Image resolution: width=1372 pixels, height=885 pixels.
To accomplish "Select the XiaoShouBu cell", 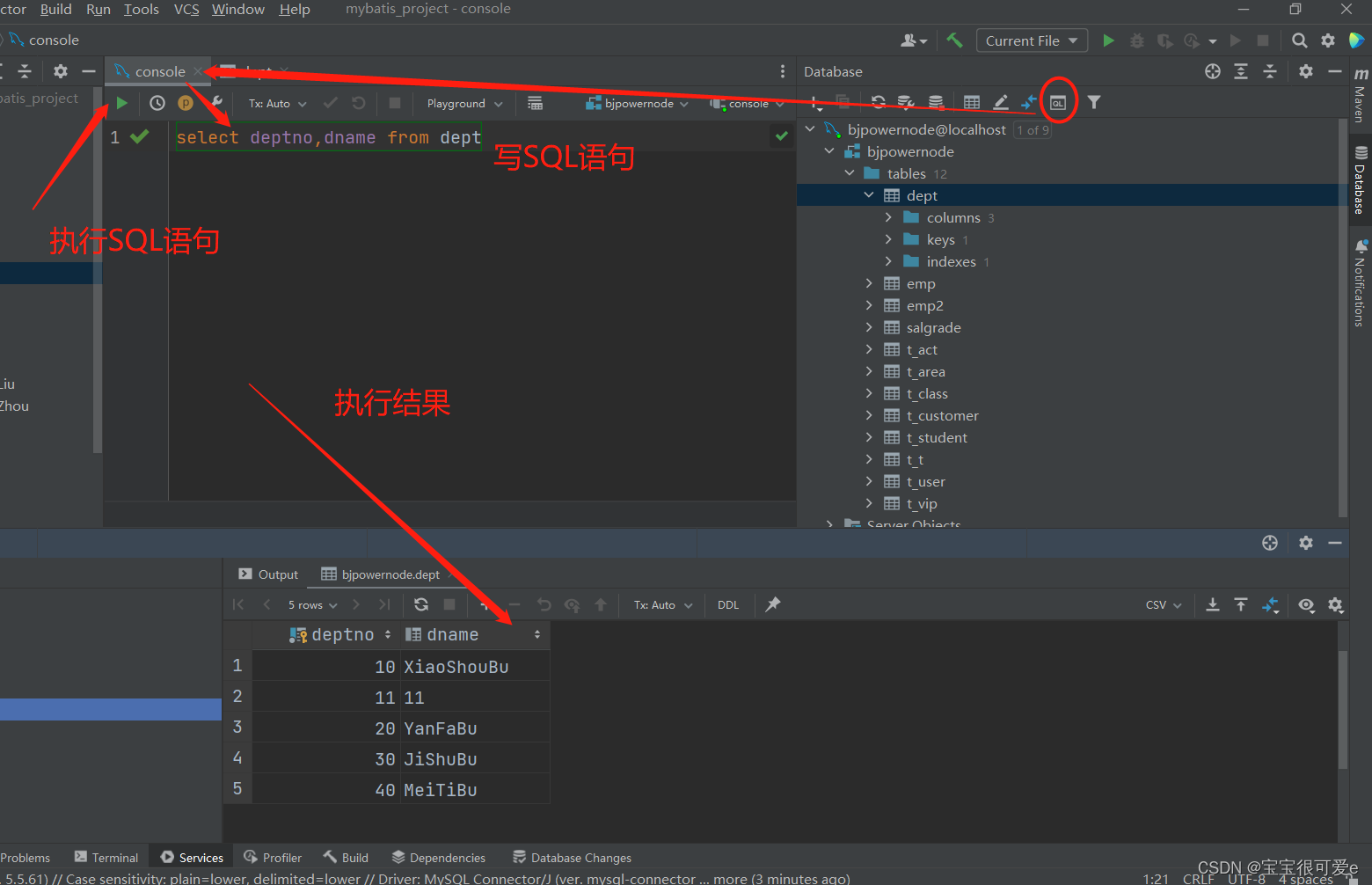I will [475, 667].
